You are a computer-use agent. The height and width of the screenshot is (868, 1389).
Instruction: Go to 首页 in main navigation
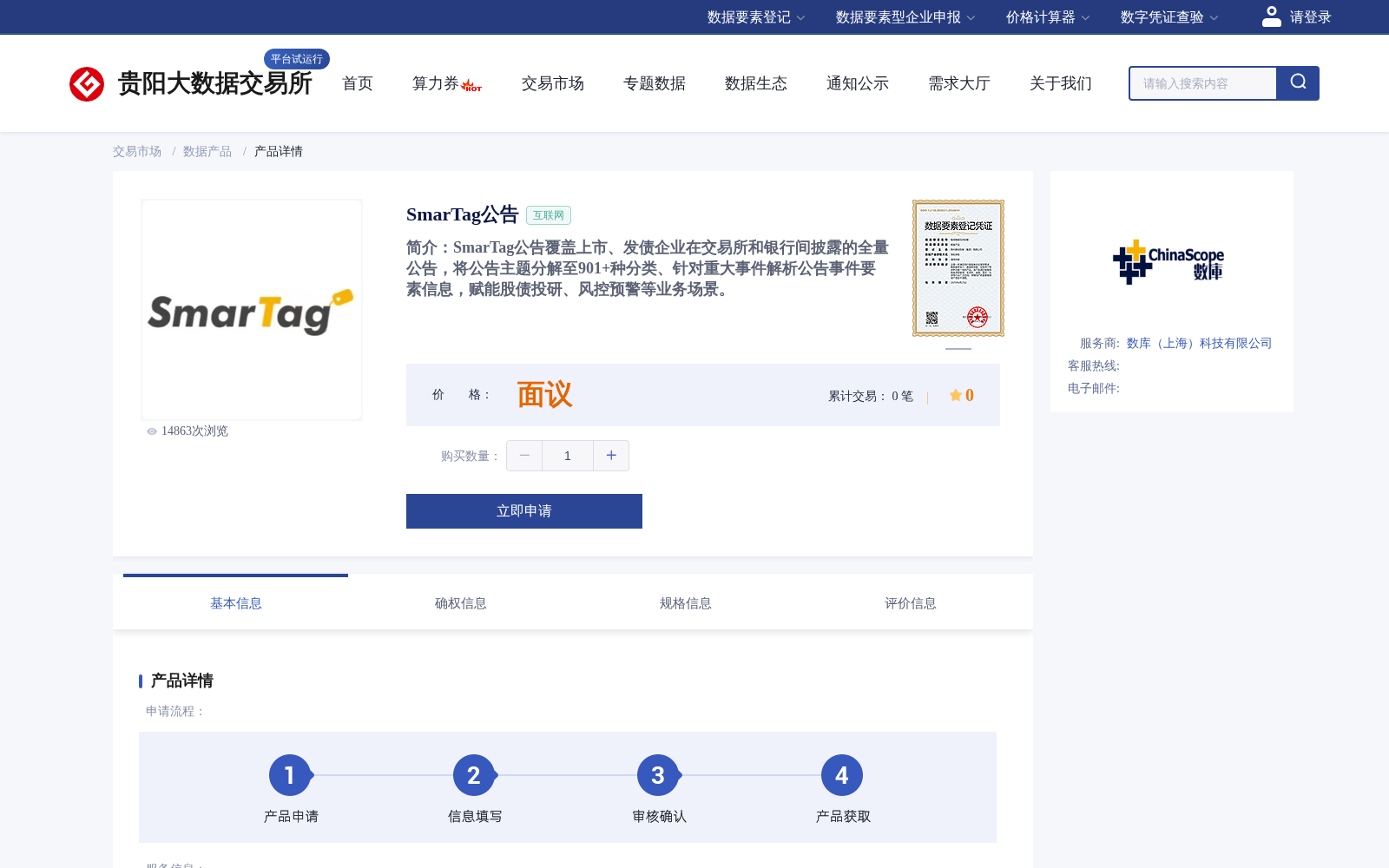358,83
